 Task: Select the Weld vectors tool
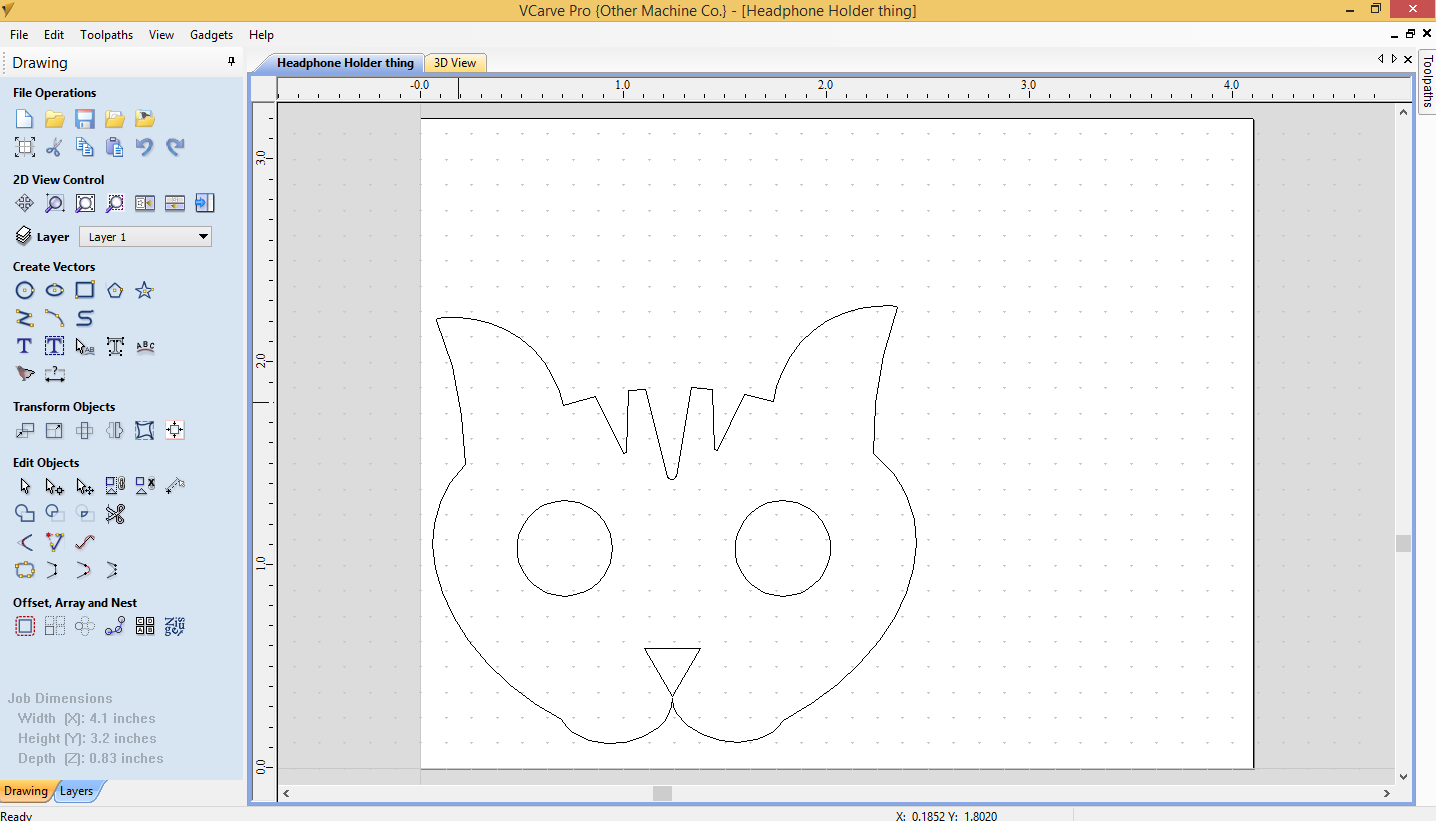[25, 514]
